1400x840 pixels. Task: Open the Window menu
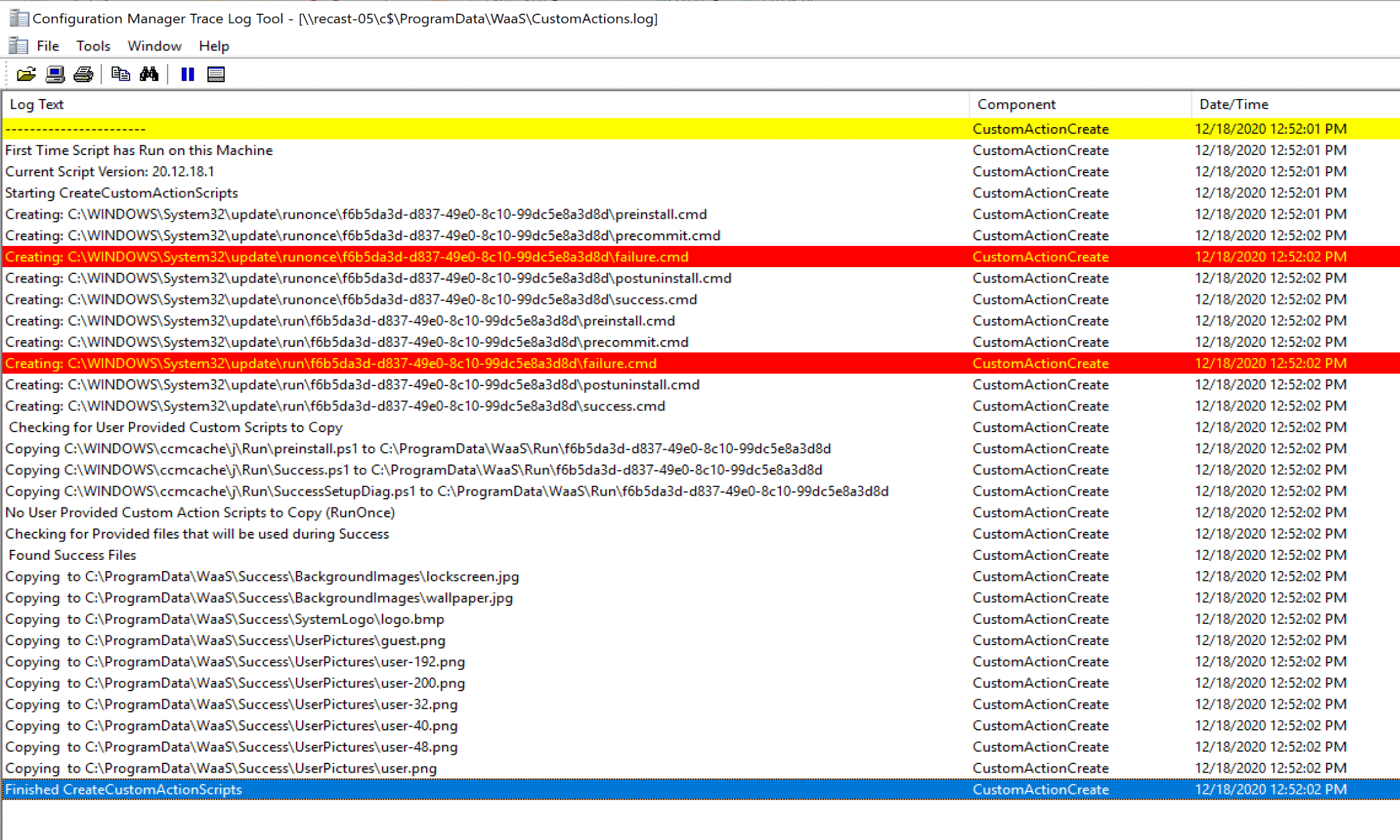pos(154,45)
